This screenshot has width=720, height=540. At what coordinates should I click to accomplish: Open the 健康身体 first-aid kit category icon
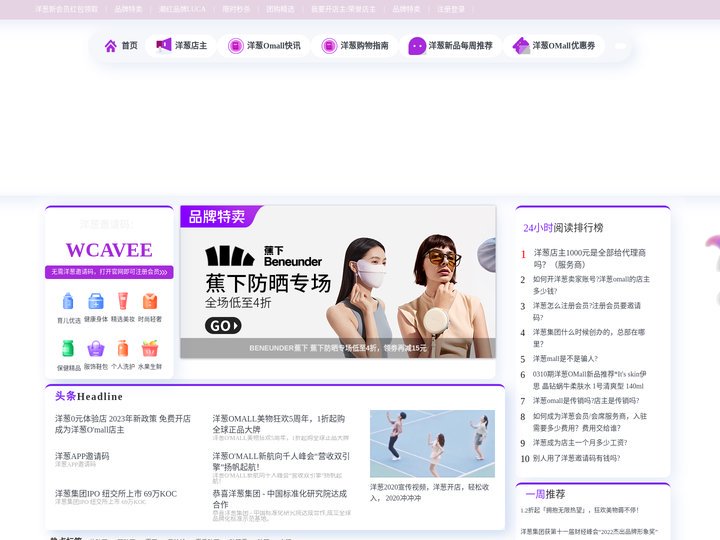click(96, 301)
